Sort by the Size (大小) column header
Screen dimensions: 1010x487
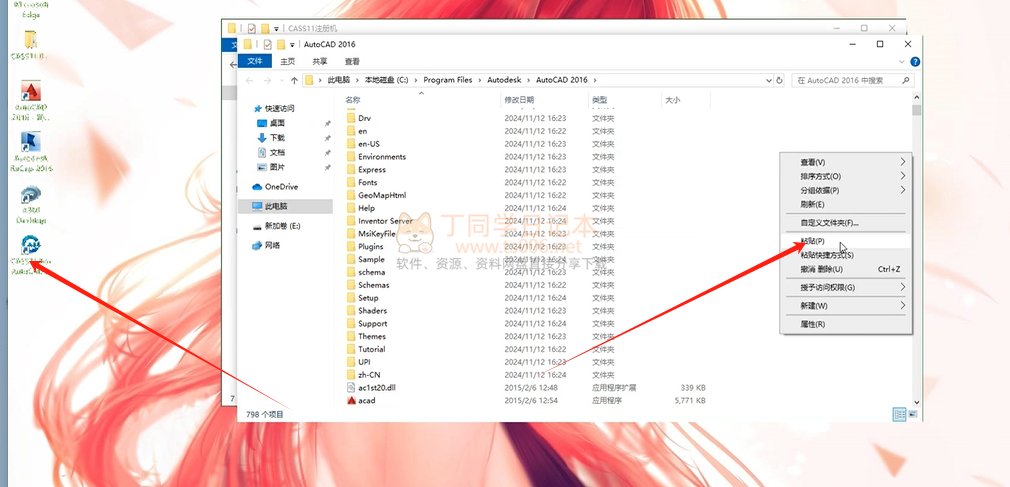coord(672,100)
